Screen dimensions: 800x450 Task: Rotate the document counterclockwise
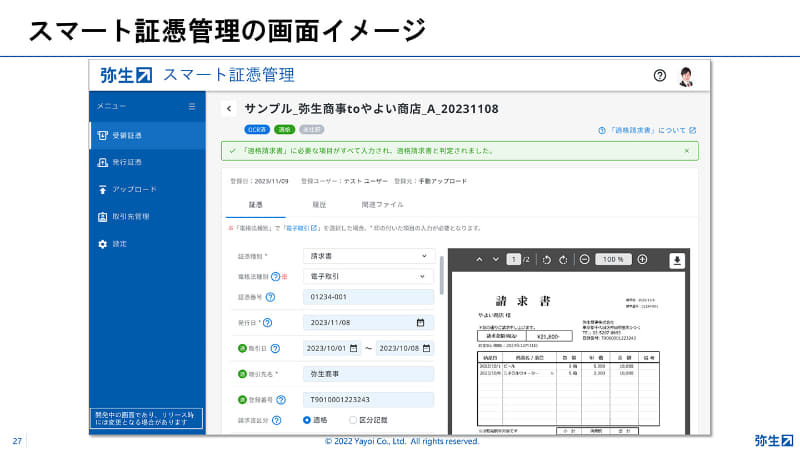[546, 260]
